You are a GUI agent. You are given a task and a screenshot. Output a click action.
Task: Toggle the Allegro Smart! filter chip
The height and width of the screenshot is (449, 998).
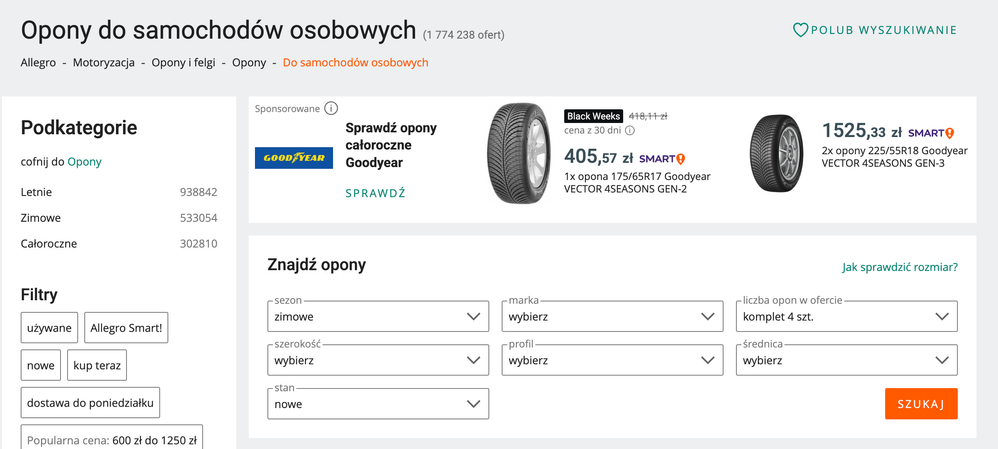(126, 327)
